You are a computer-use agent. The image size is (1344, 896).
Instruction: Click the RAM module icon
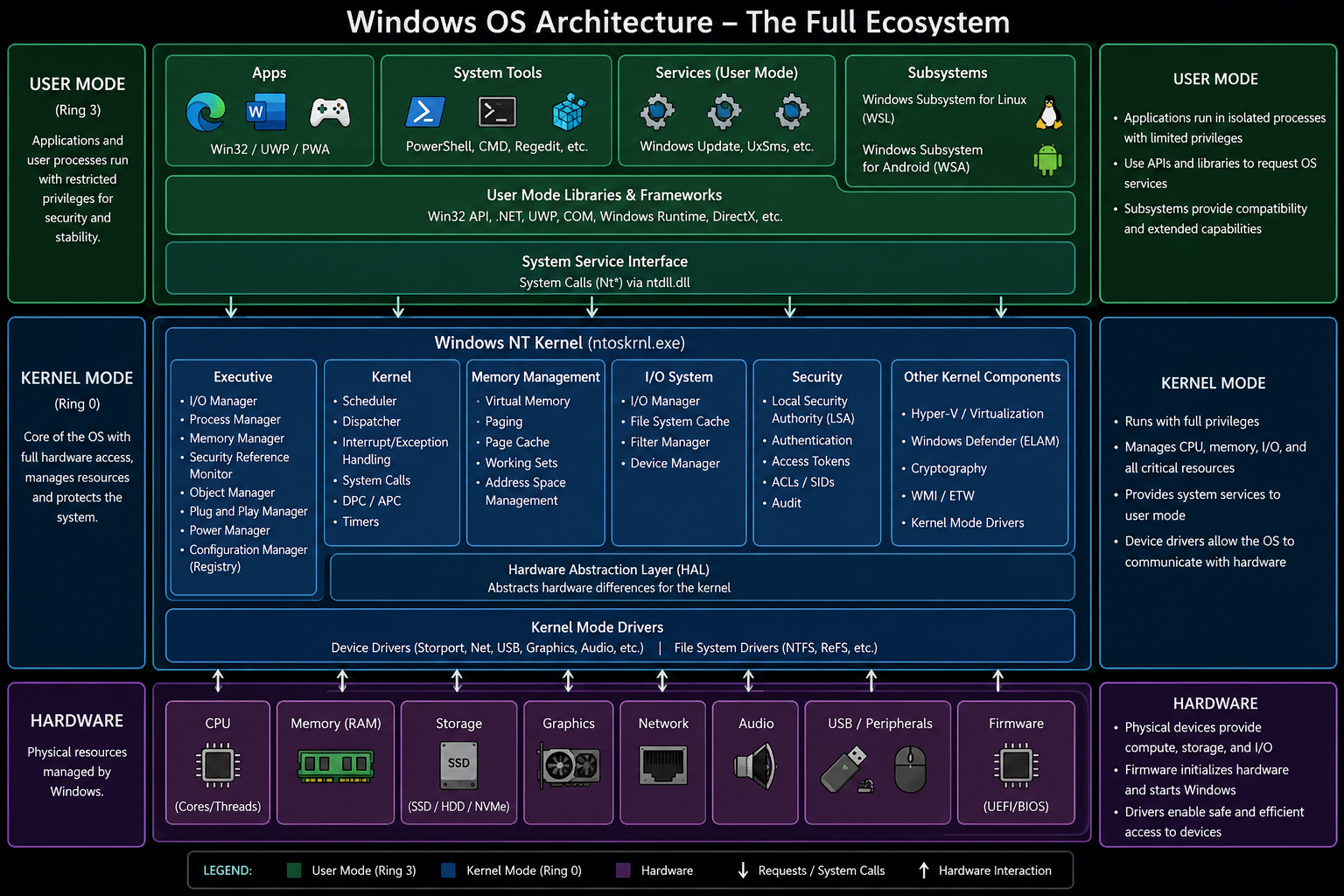tap(336, 766)
